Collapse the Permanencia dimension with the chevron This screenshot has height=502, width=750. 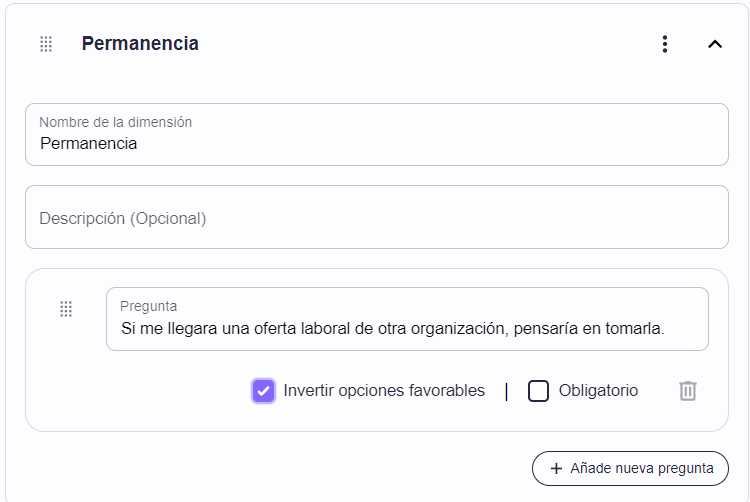tap(715, 44)
